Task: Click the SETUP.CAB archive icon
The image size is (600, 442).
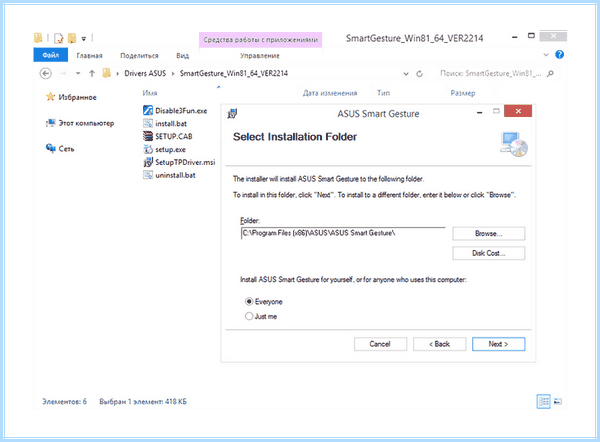Action: [x=148, y=136]
